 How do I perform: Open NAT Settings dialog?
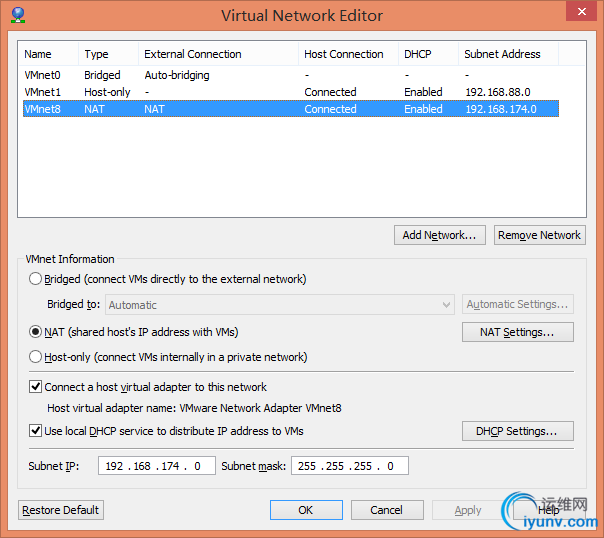(x=517, y=332)
